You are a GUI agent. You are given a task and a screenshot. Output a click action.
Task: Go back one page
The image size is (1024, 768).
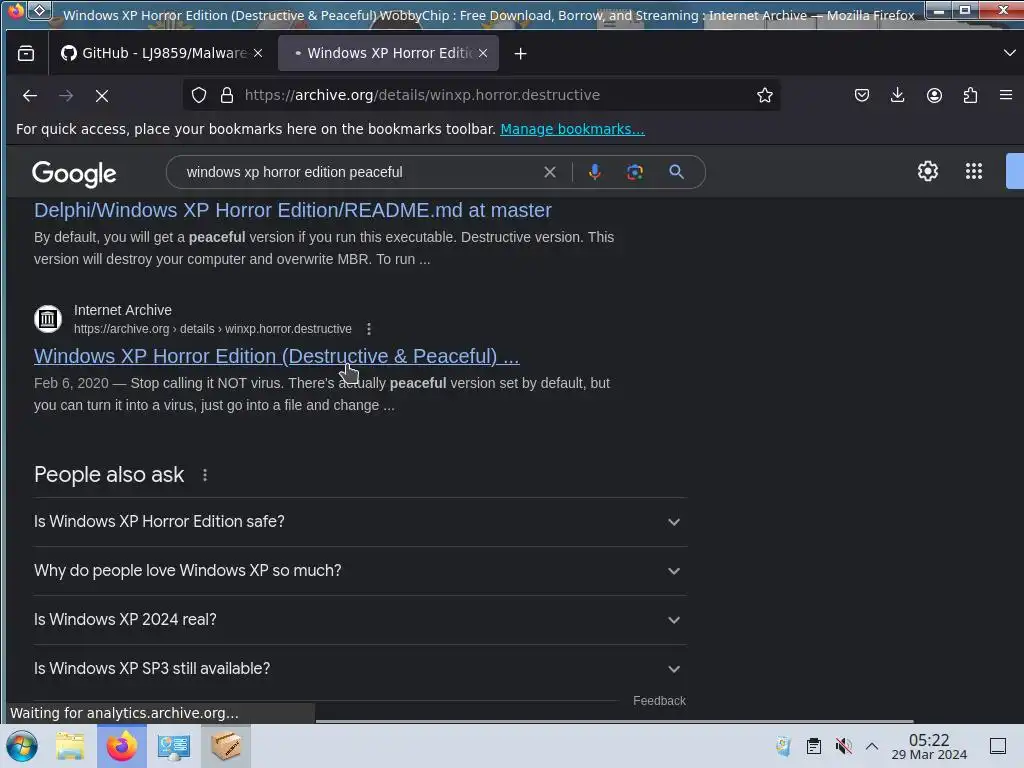[x=30, y=96]
